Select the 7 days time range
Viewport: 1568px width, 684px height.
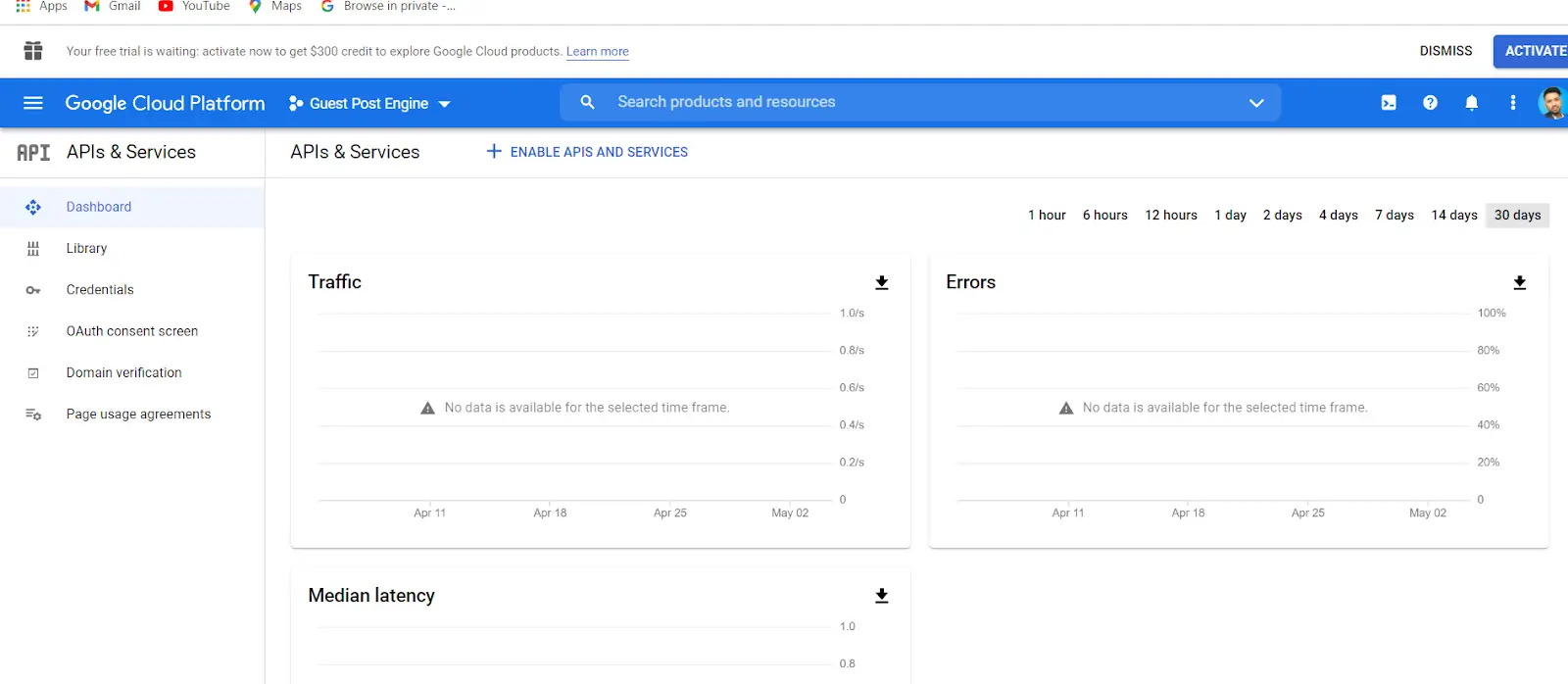[x=1394, y=216]
